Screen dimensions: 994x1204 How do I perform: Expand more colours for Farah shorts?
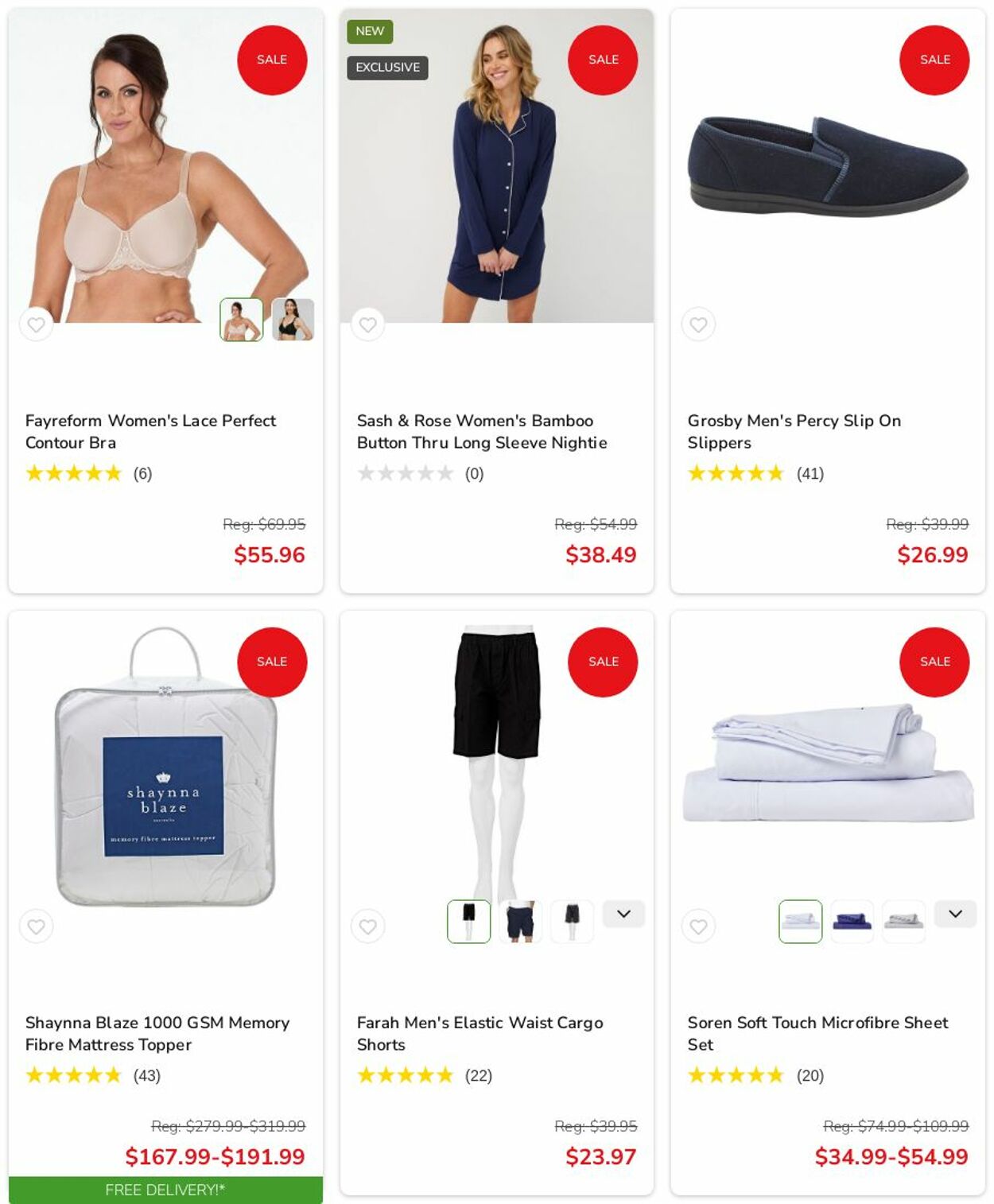tap(623, 914)
